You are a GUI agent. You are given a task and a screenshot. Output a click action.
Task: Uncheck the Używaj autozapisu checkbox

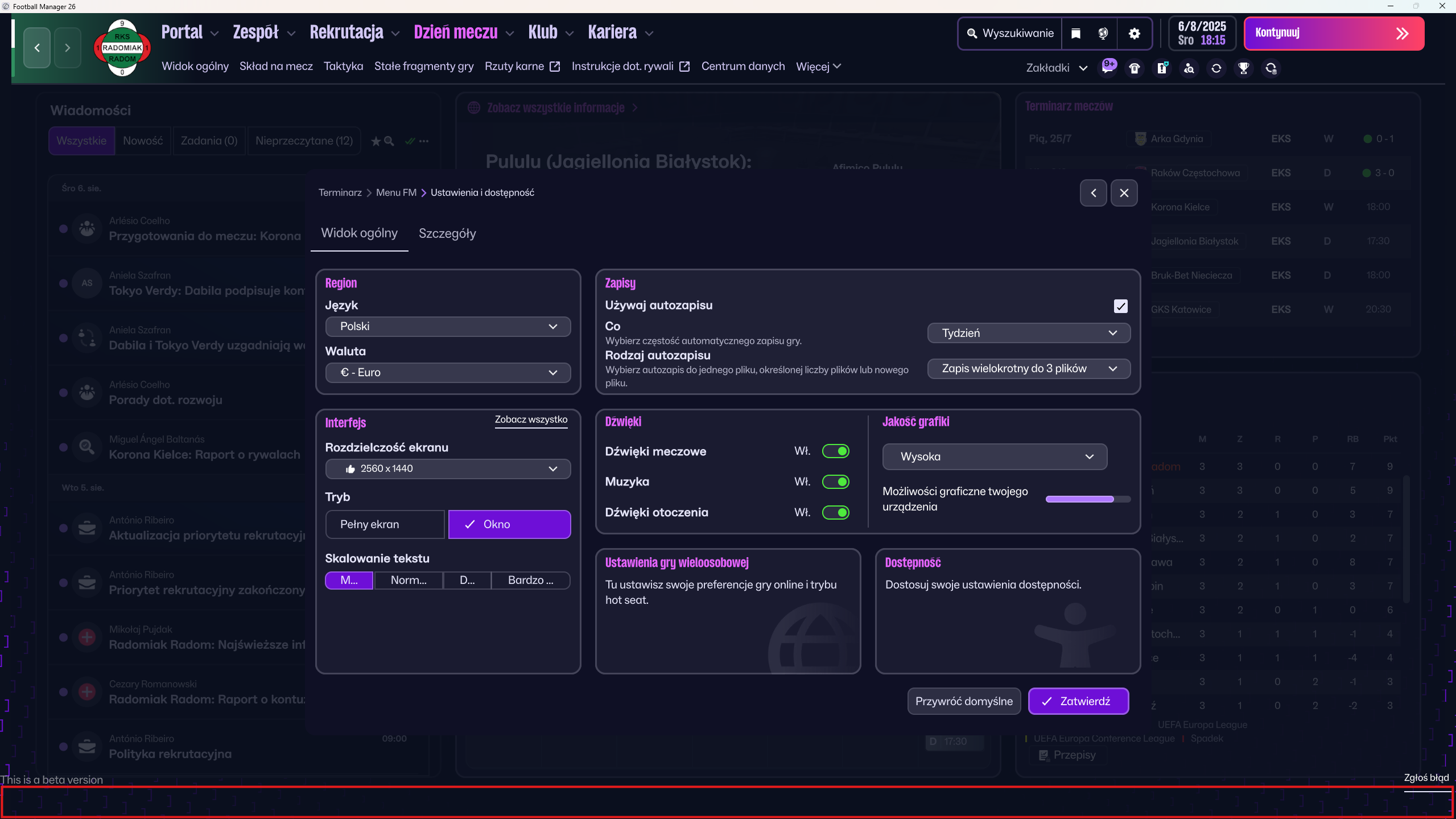point(1120,306)
